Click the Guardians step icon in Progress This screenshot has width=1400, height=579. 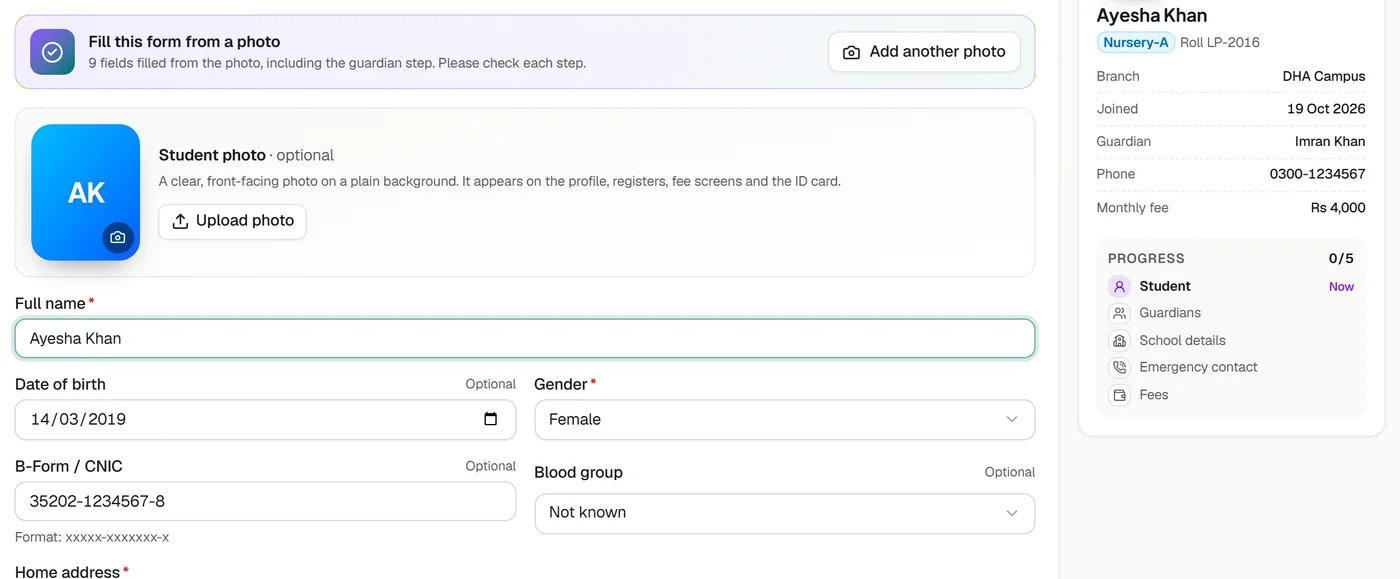tap(1119, 313)
